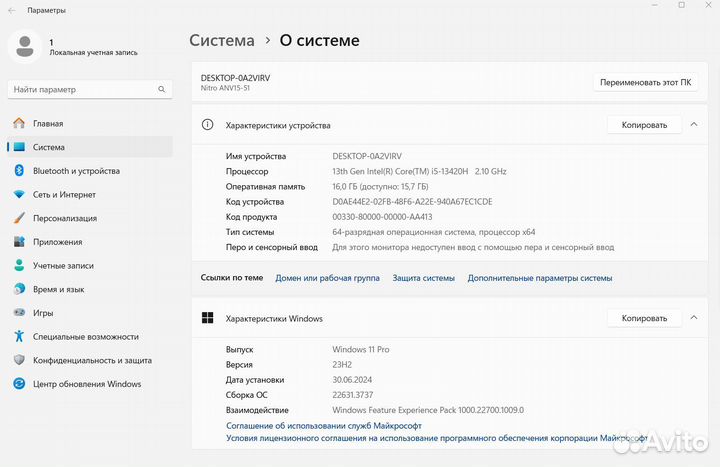Click OS build 22631.3737
Viewport: 720px width, 467px height.
[352, 395]
